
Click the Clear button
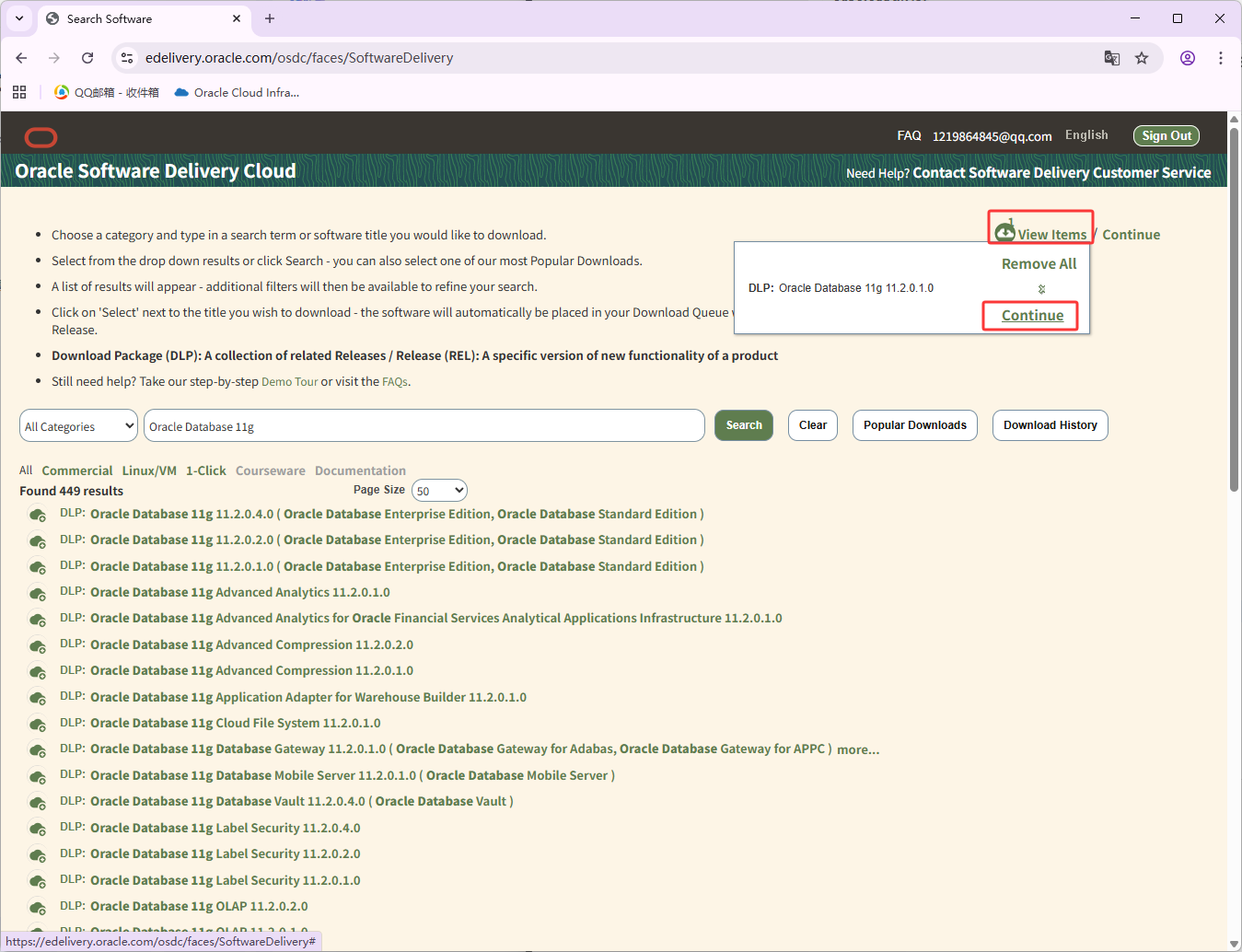pos(813,425)
